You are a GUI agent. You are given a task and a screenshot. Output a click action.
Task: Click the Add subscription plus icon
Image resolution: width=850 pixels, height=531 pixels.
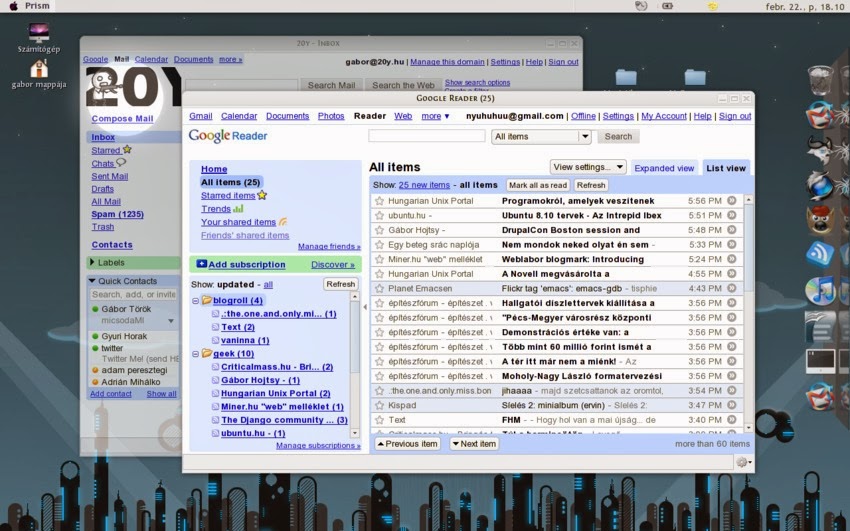point(201,264)
